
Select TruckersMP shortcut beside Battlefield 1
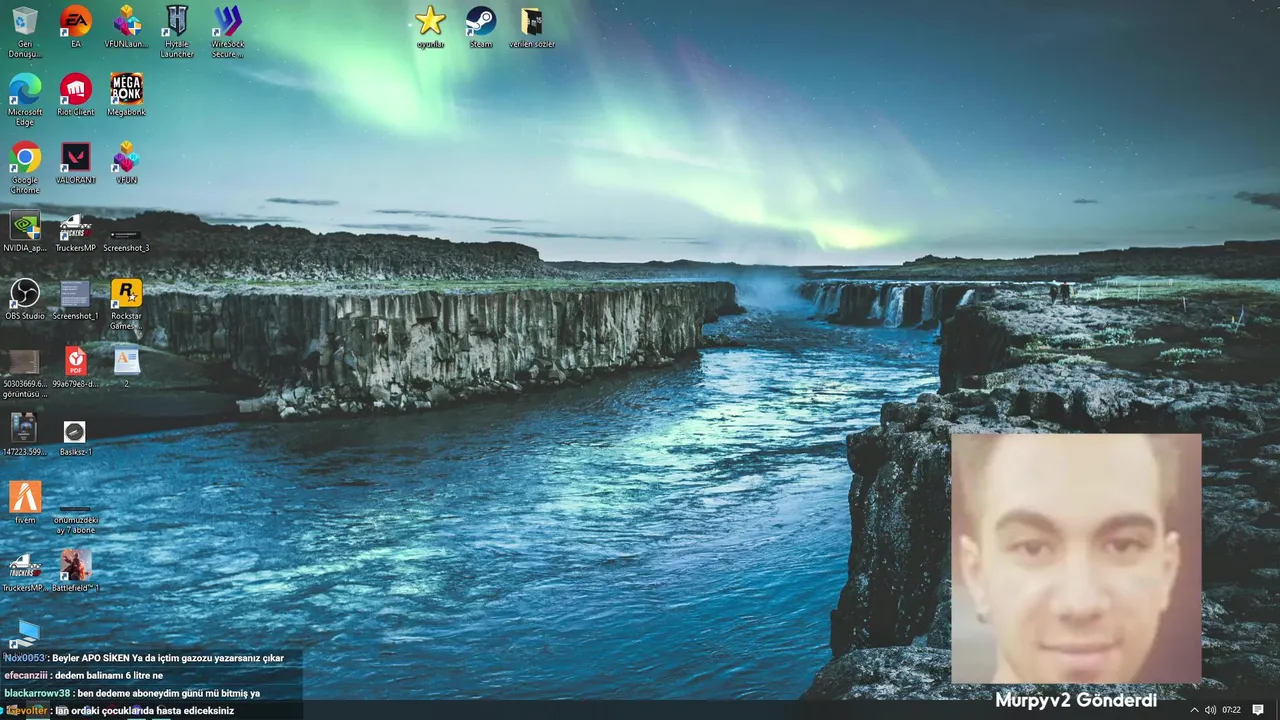[x=25, y=571]
